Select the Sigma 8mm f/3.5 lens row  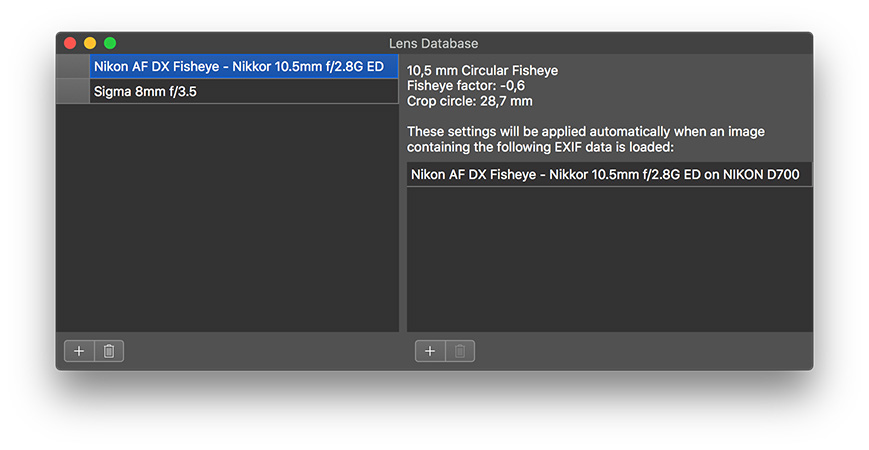point(244,91)
